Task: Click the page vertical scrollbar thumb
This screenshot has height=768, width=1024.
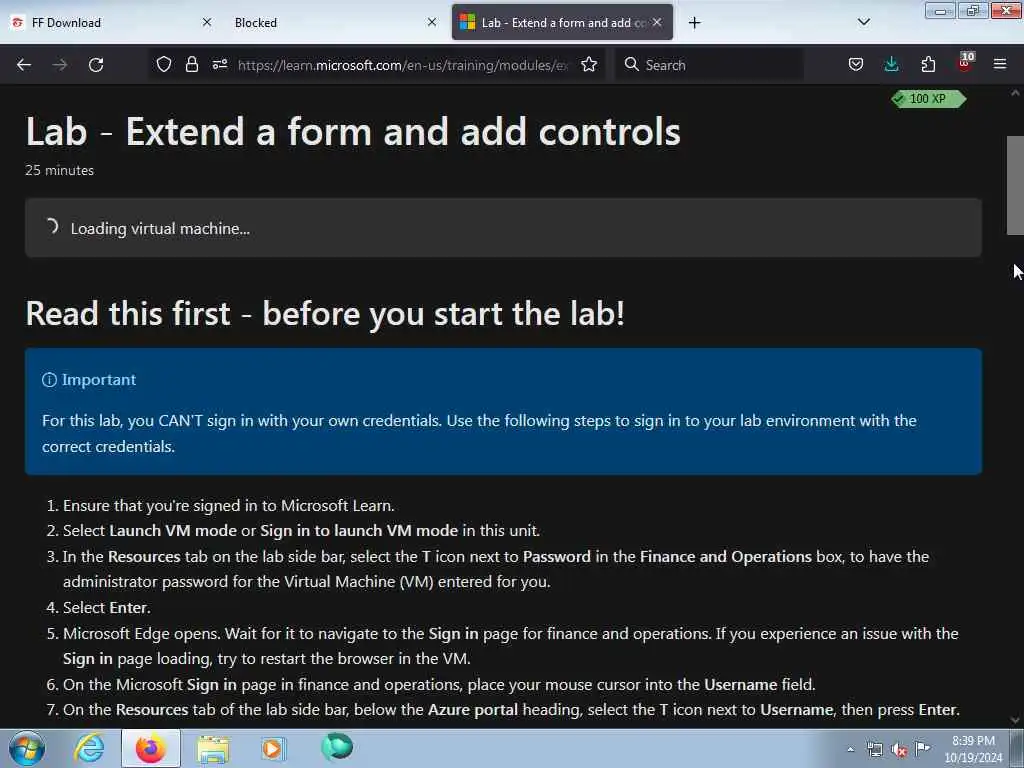Action: (x=1015, y=185)
